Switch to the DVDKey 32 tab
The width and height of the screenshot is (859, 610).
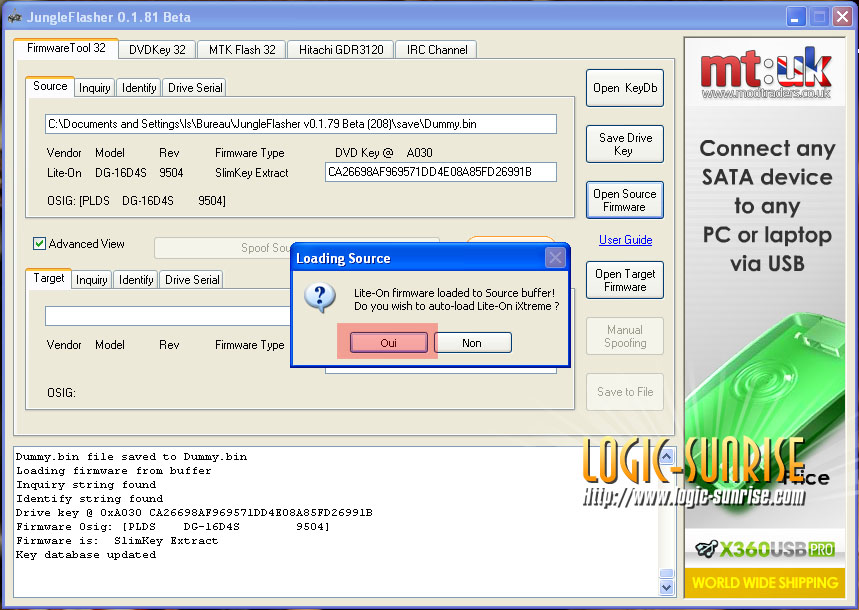(157, 50)
